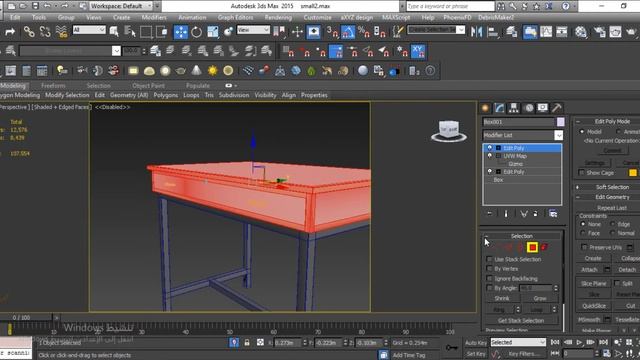Enable Use Stack Selection checkbox
The width and height of the screenshot is (640, 360).
489,259
